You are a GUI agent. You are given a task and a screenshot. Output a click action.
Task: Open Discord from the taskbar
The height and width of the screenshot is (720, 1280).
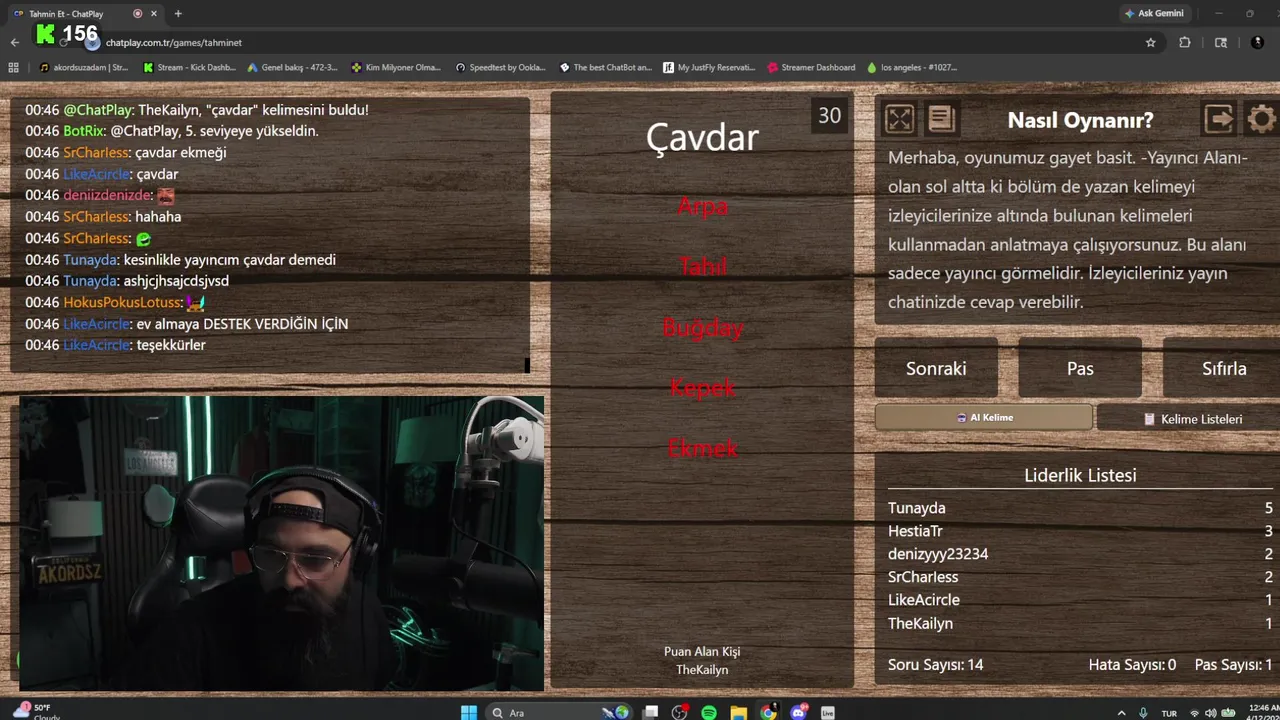tap(798, 712)
